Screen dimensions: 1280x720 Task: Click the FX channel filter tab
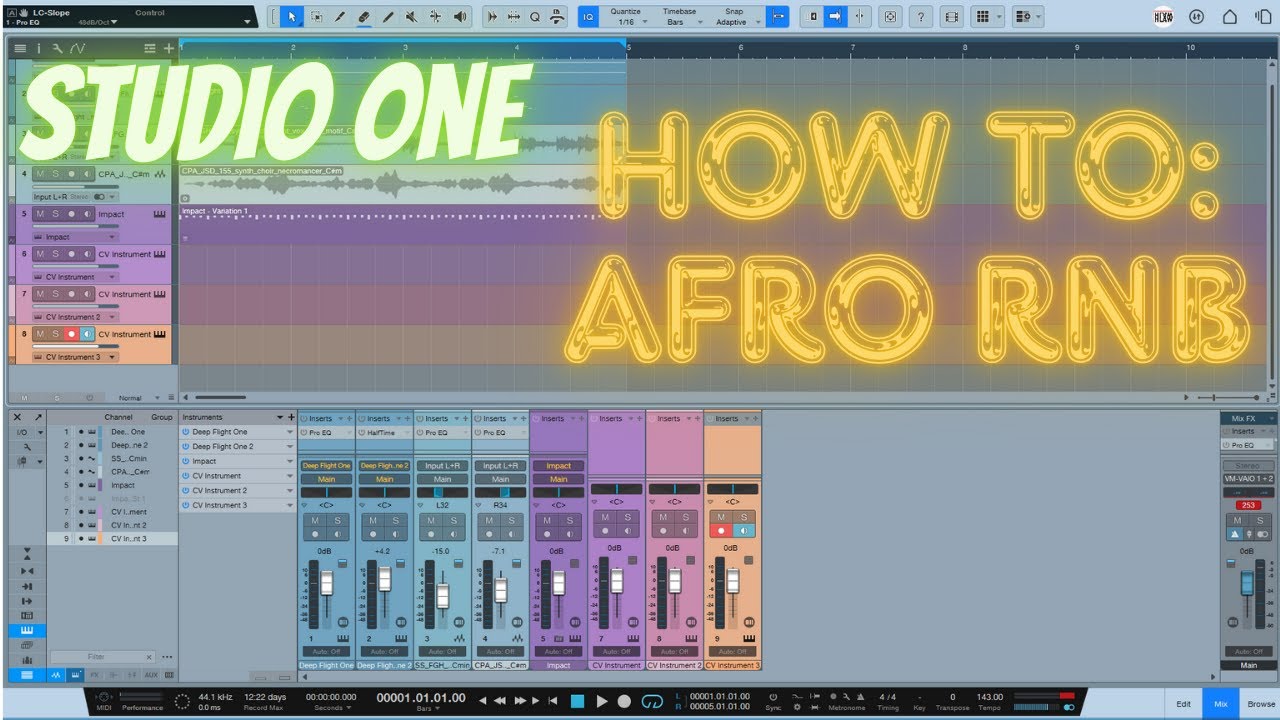94,675
